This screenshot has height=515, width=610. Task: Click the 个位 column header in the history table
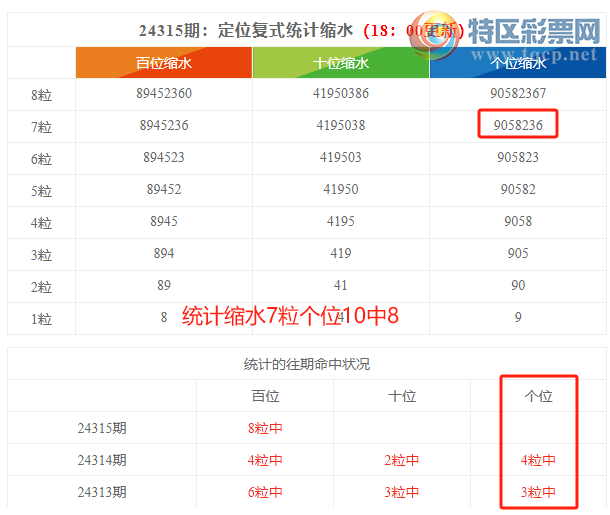point(538,396)
